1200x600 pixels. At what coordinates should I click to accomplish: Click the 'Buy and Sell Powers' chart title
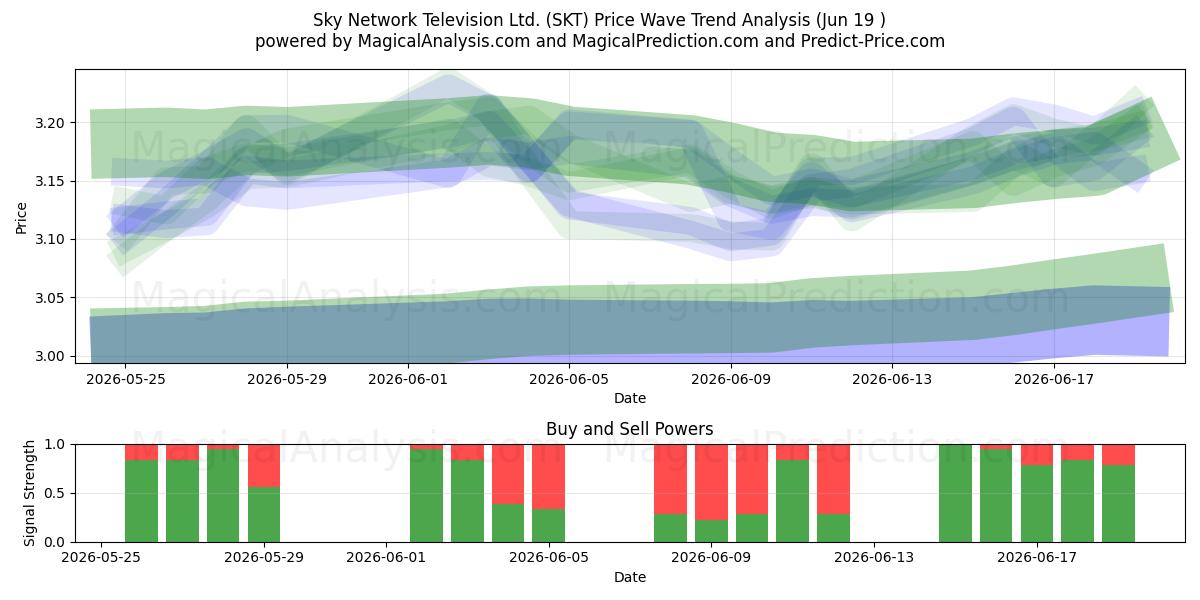630,429
